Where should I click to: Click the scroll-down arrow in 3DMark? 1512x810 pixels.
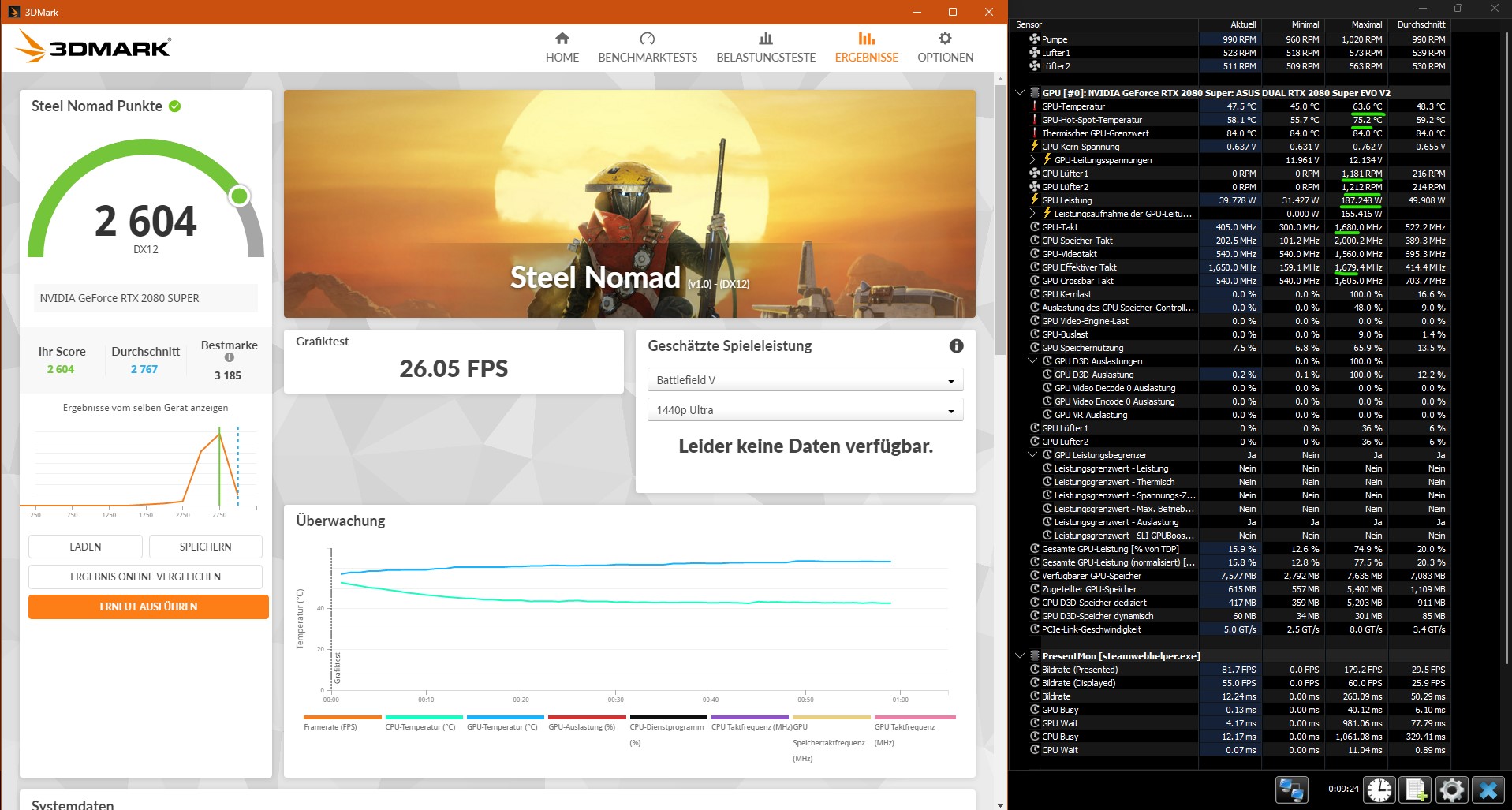coord(1000,804)
